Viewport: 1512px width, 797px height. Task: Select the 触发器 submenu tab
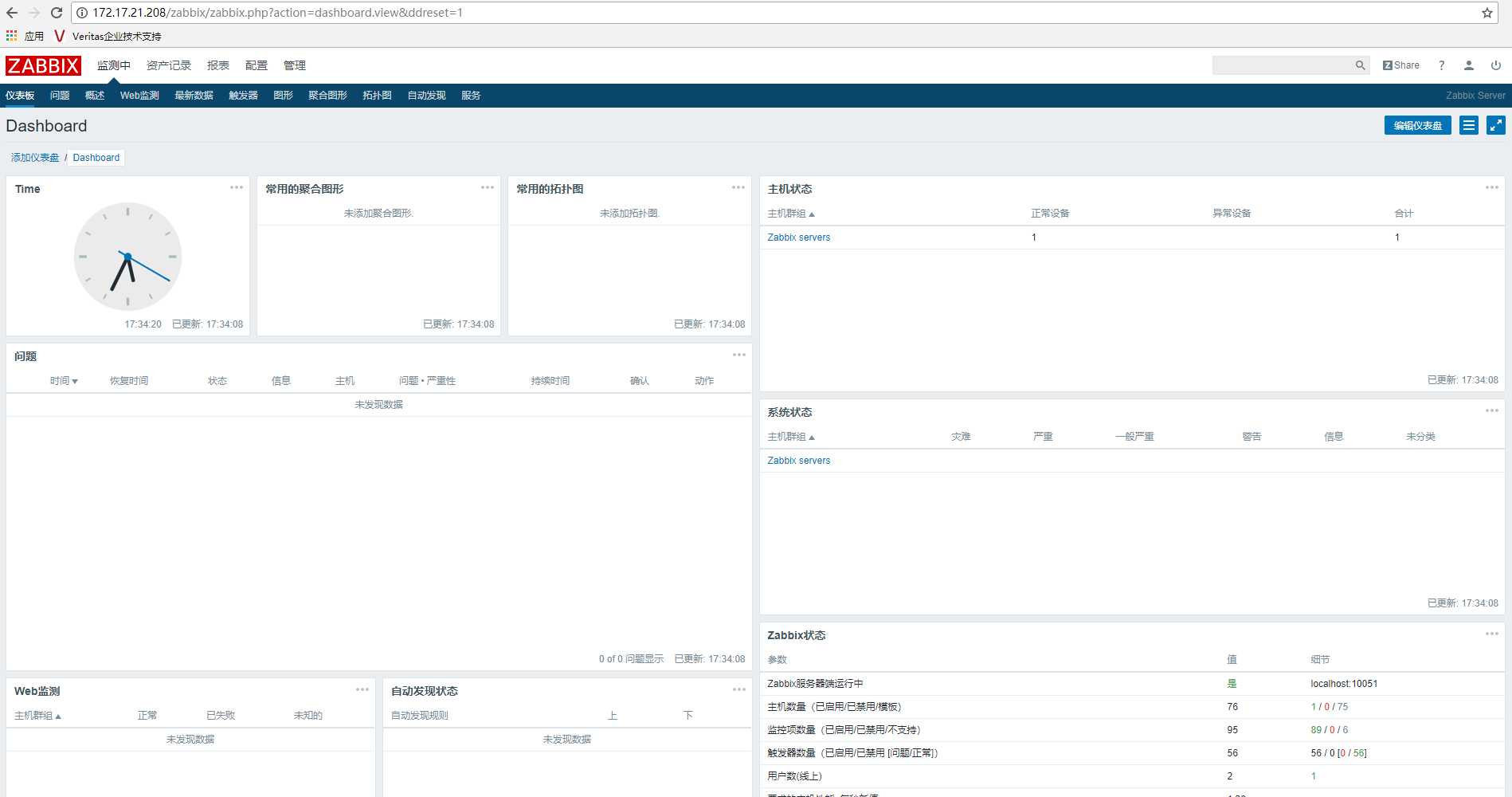pos(244,96)
